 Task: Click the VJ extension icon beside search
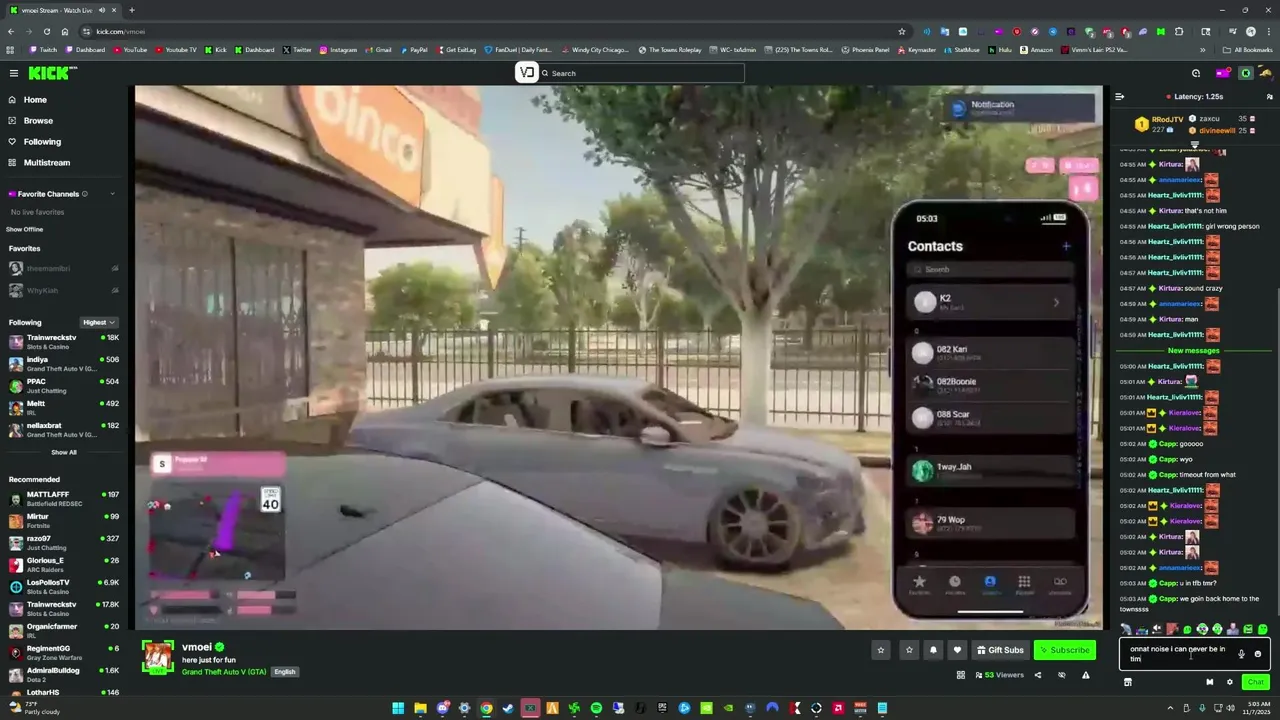[x=526, y=72]
